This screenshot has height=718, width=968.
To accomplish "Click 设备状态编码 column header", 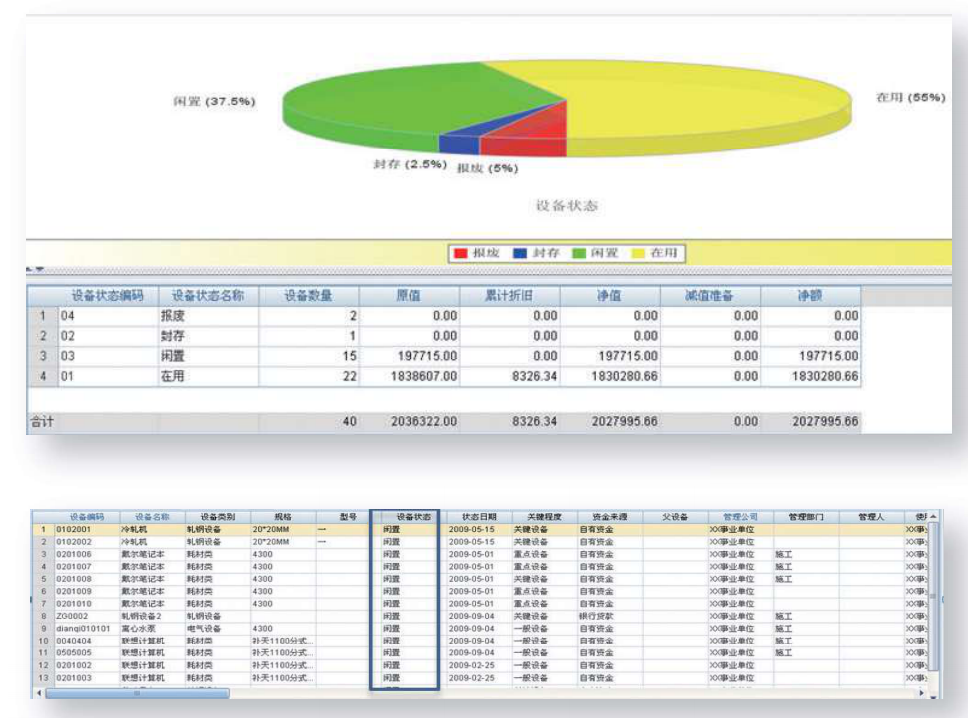I will [x=107, y=296].
